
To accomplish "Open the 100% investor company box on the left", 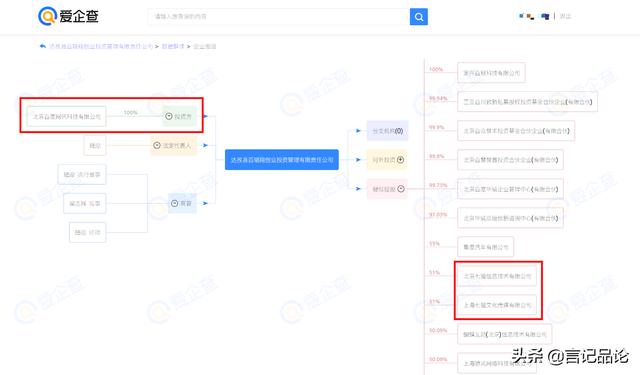I will 67,116.
